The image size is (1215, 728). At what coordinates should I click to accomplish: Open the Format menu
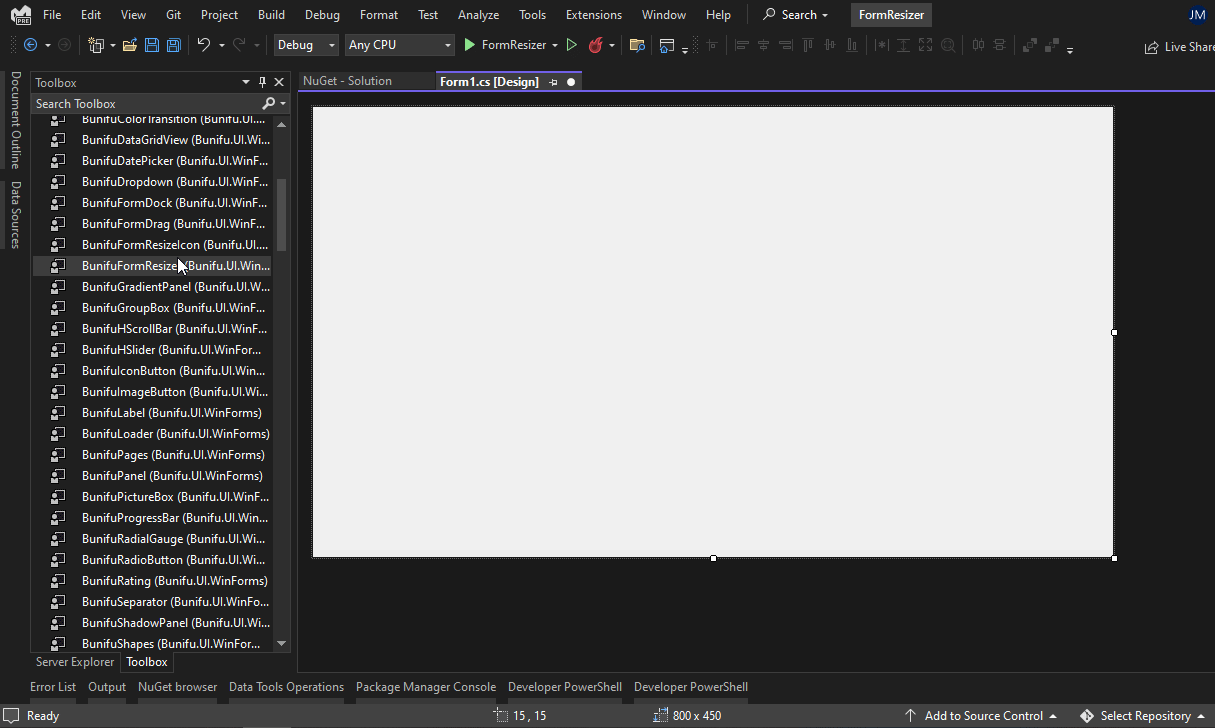click(x=379, y=15)
